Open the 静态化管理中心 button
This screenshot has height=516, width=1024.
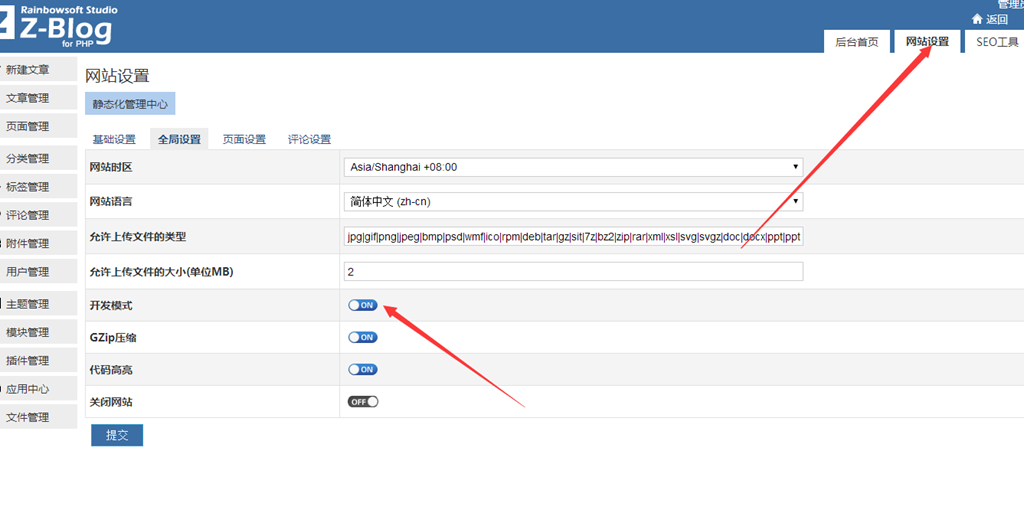131,104
